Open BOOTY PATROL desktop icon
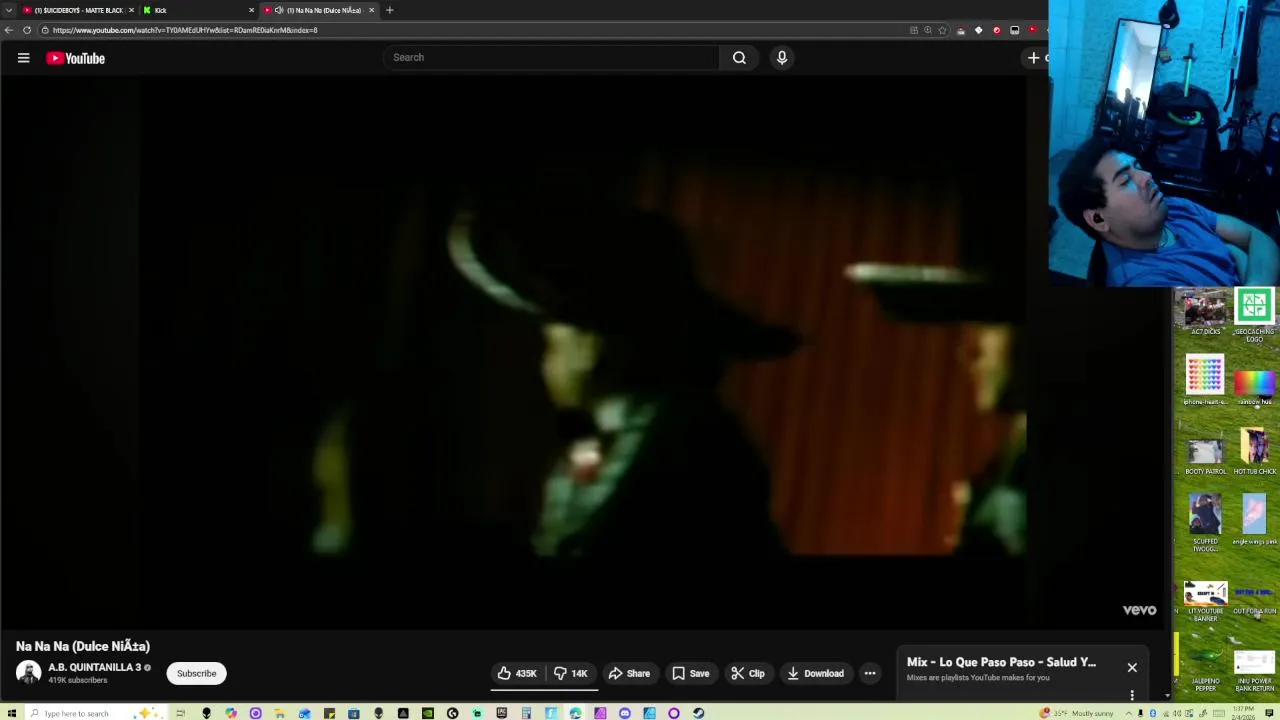The width and height of the screenshot is (1280, 720). point(1205,456)
